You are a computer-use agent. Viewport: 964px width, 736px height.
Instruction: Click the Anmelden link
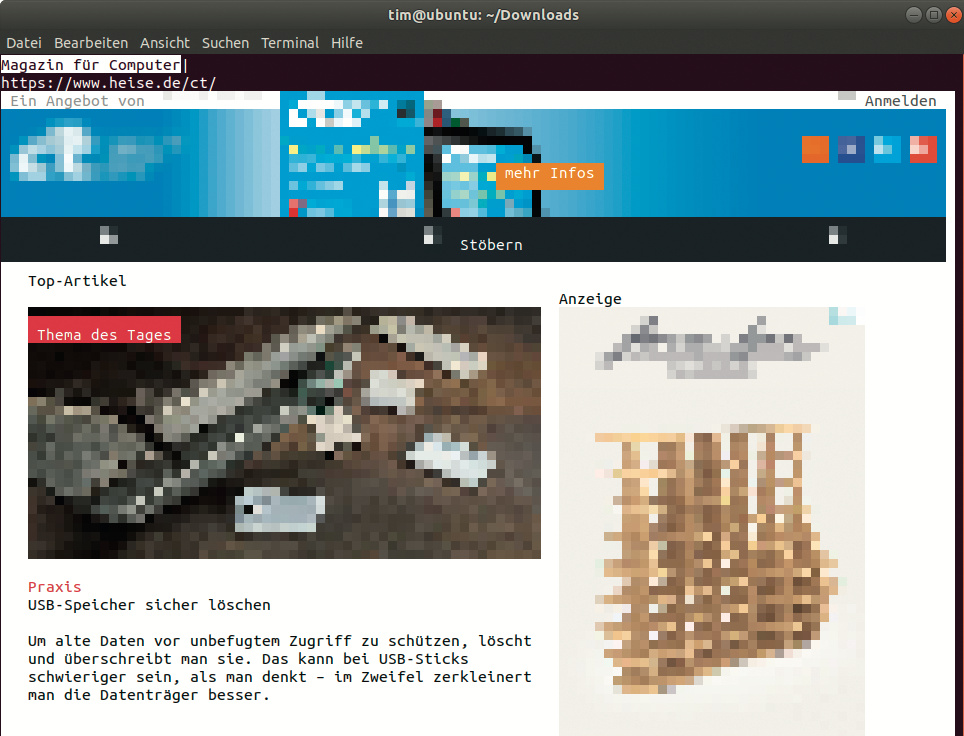[900, 101]
